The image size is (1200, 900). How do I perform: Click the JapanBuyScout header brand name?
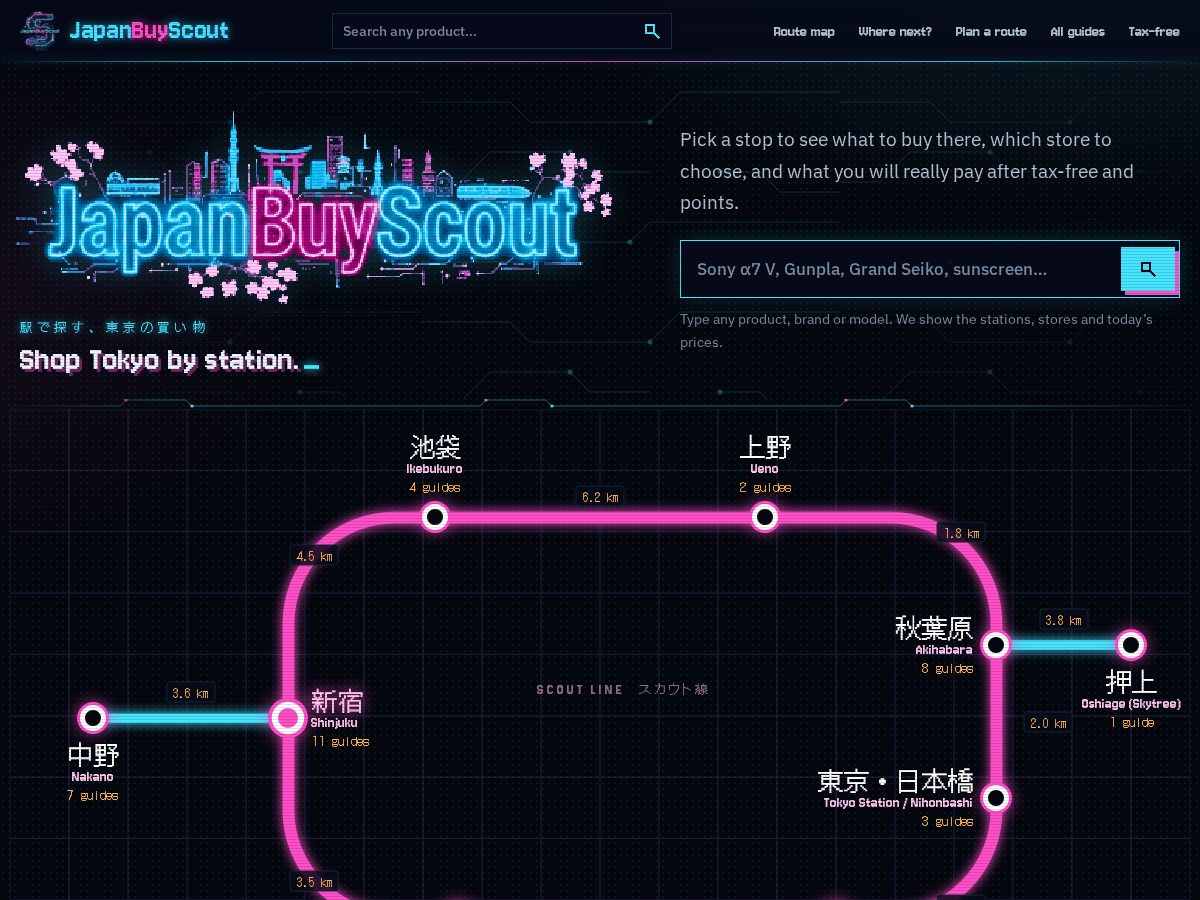coord(149,30)
